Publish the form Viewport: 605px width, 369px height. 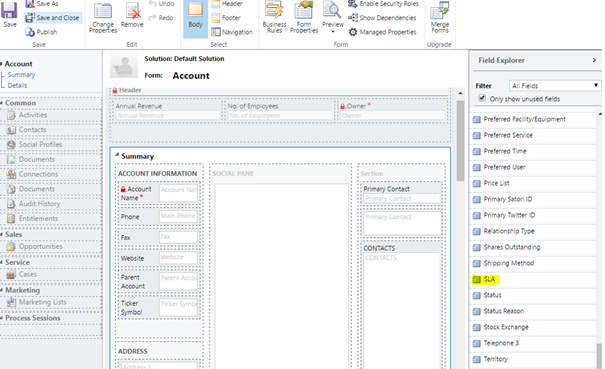(x=41, y=32)
